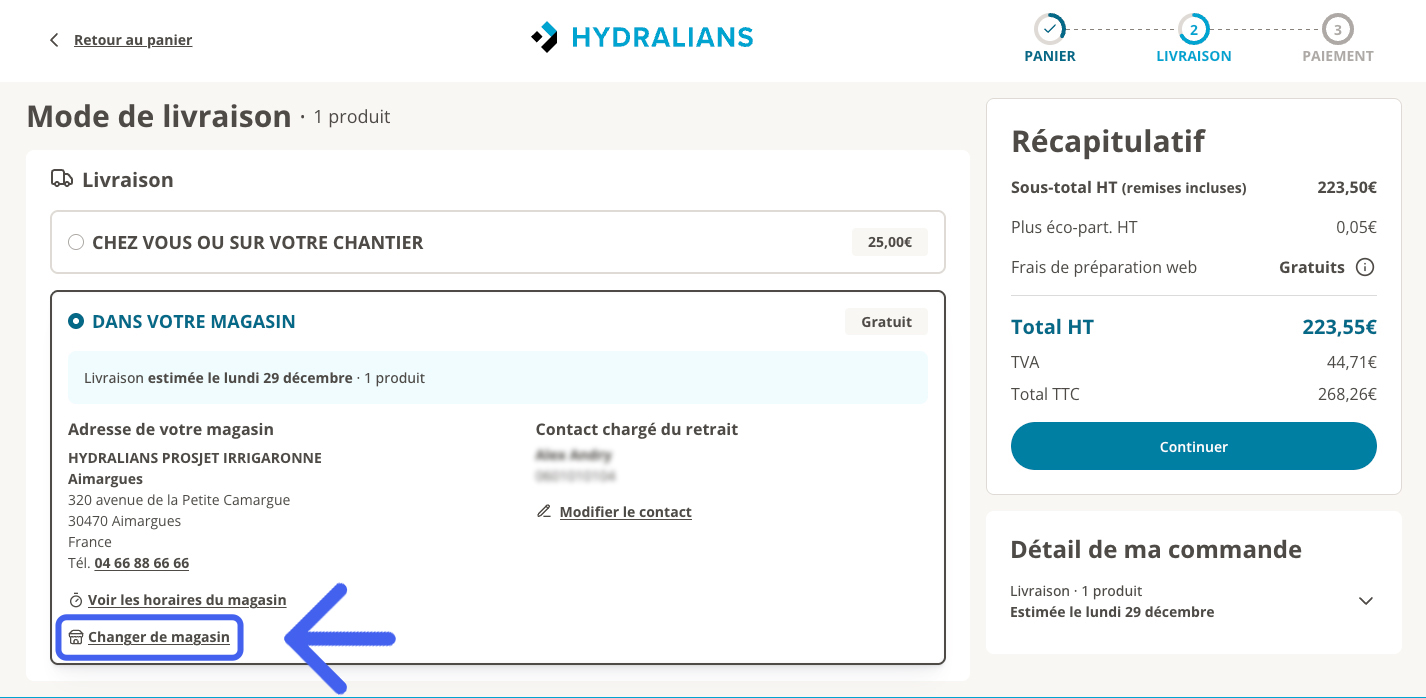This screenshot has height=698, width=1426.
Task: Go to the Panier step checkmark
Action: (1049, 29)
